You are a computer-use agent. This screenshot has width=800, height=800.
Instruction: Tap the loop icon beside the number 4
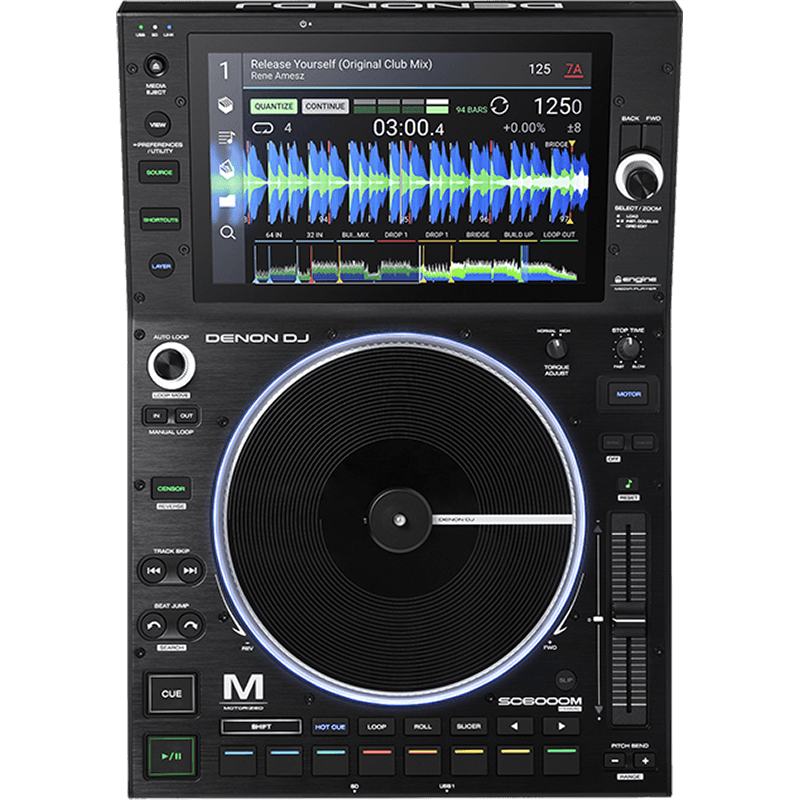tap(263, 128)
